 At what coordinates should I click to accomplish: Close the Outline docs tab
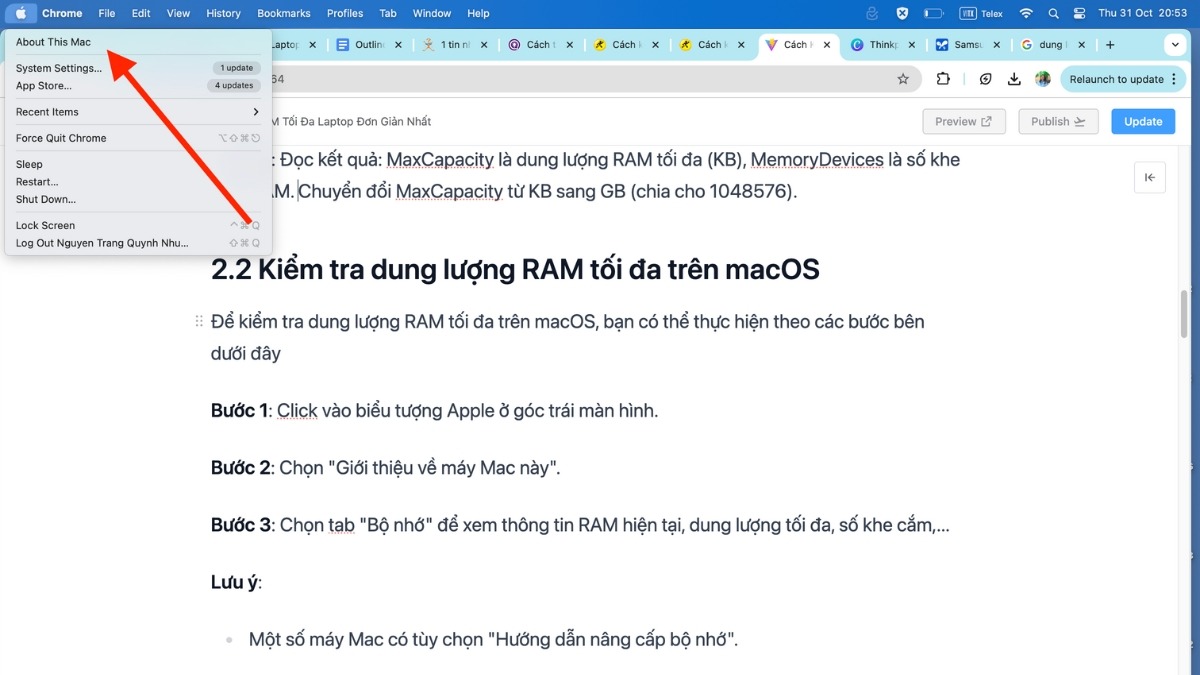(398, 45)
